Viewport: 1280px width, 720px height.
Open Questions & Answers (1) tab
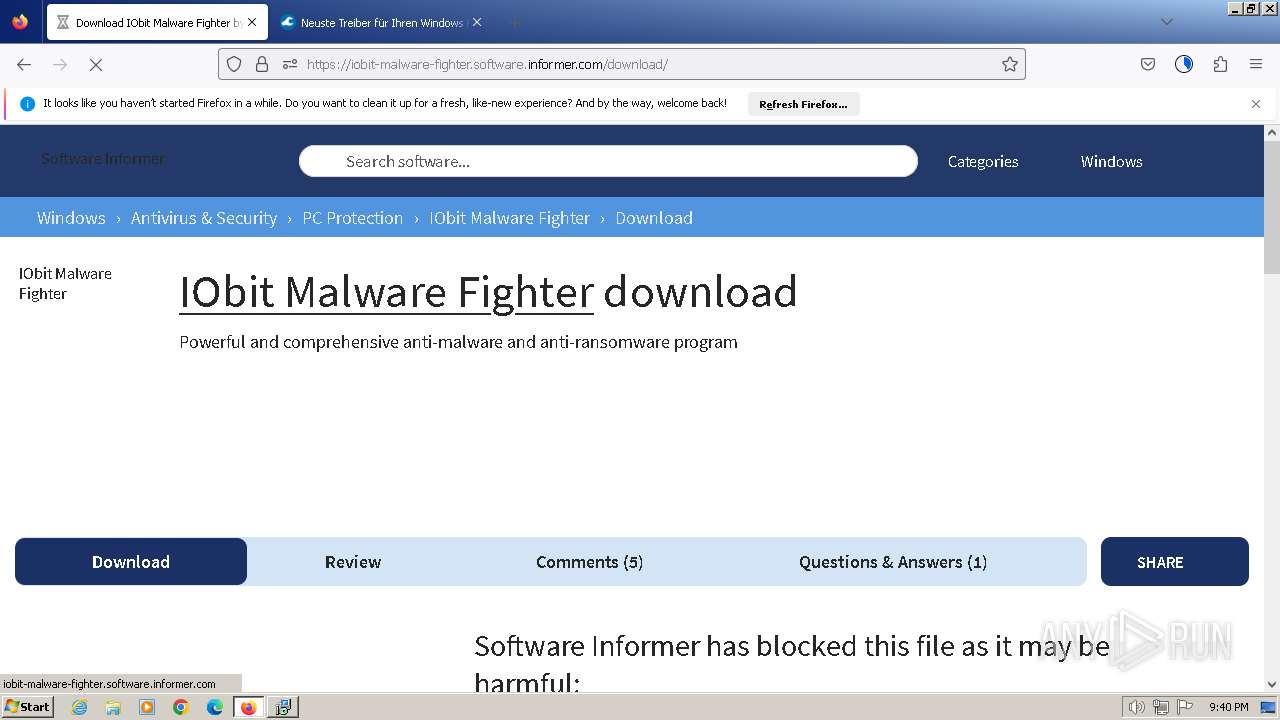click(893, 562)
